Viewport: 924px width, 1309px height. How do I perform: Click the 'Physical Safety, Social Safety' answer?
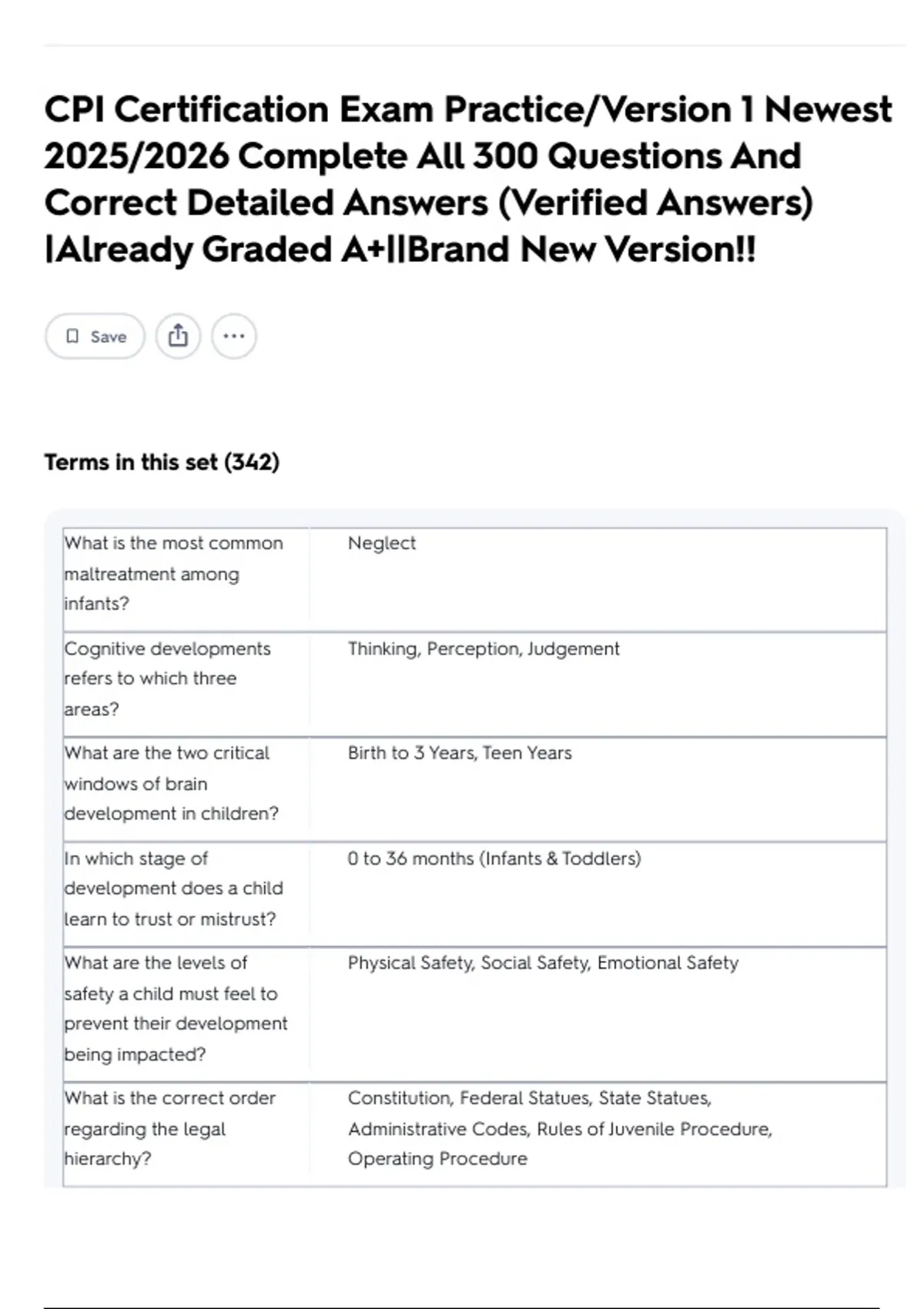click(543, 963)
